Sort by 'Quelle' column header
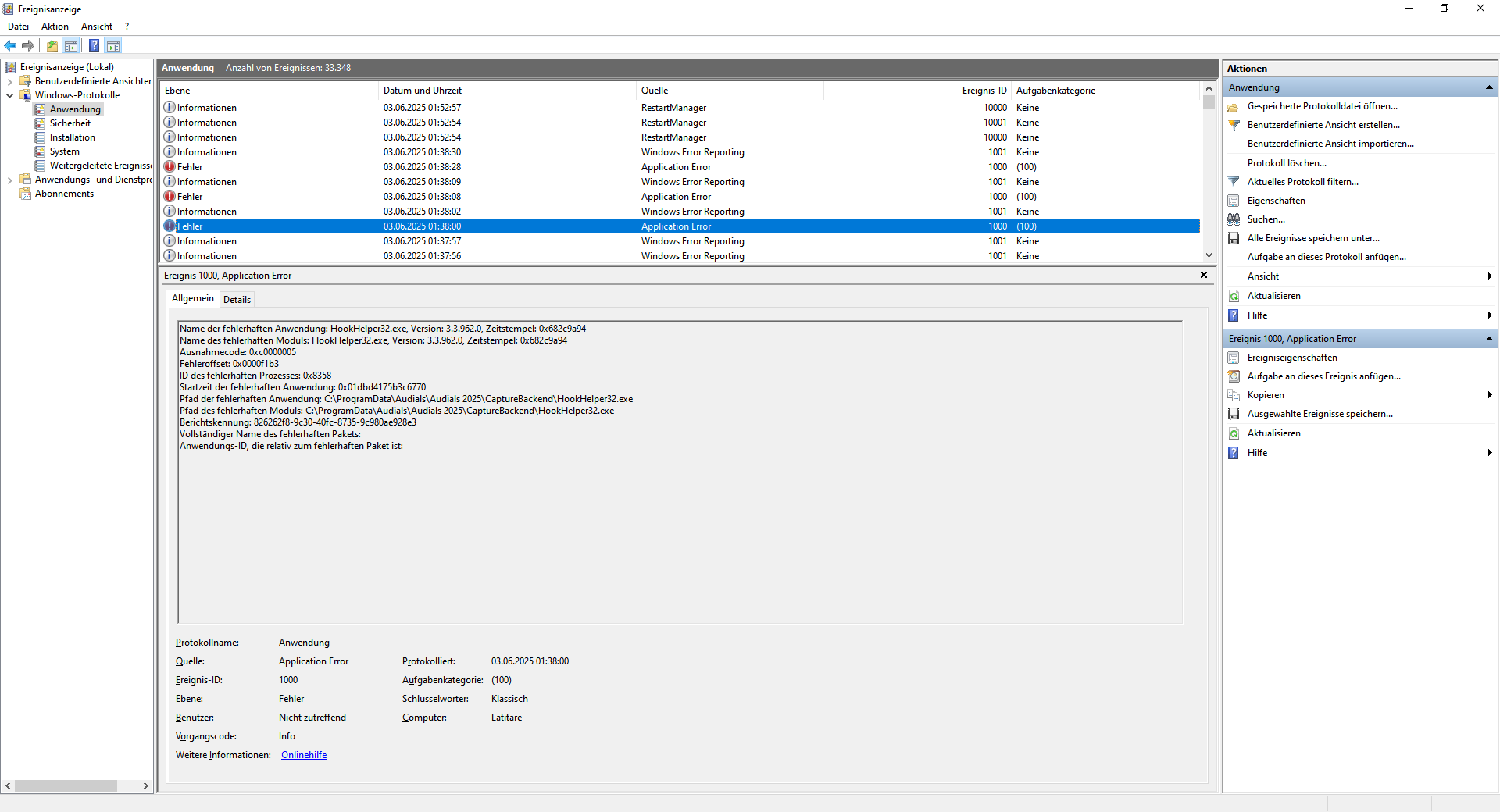This screenshot has width=1500, height=812. [730, 91]
